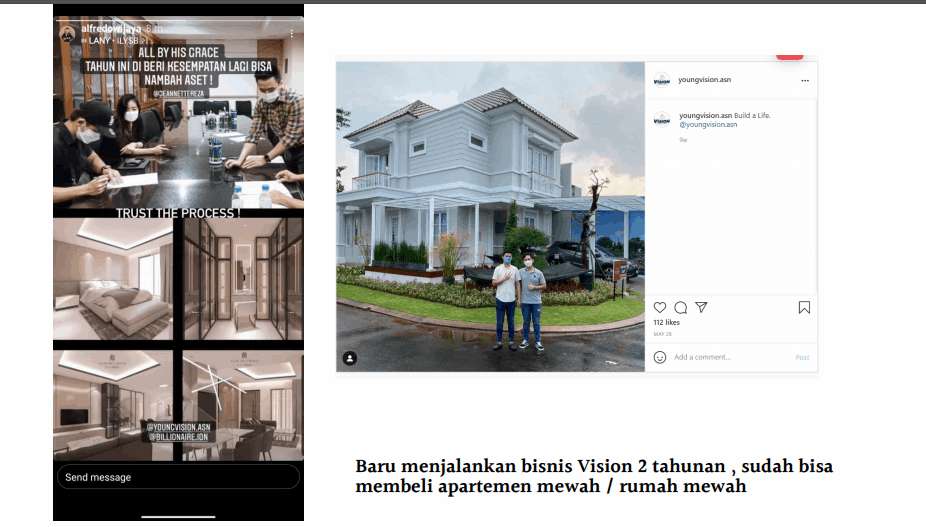The height and width of the screenshot is (527, 926).
Task: Open the emoji picker in comment box
Action: [x=660, y=357]
